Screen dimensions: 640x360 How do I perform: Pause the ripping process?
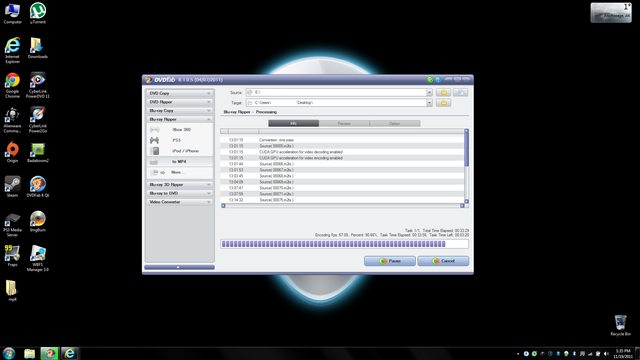pos(390,261)
